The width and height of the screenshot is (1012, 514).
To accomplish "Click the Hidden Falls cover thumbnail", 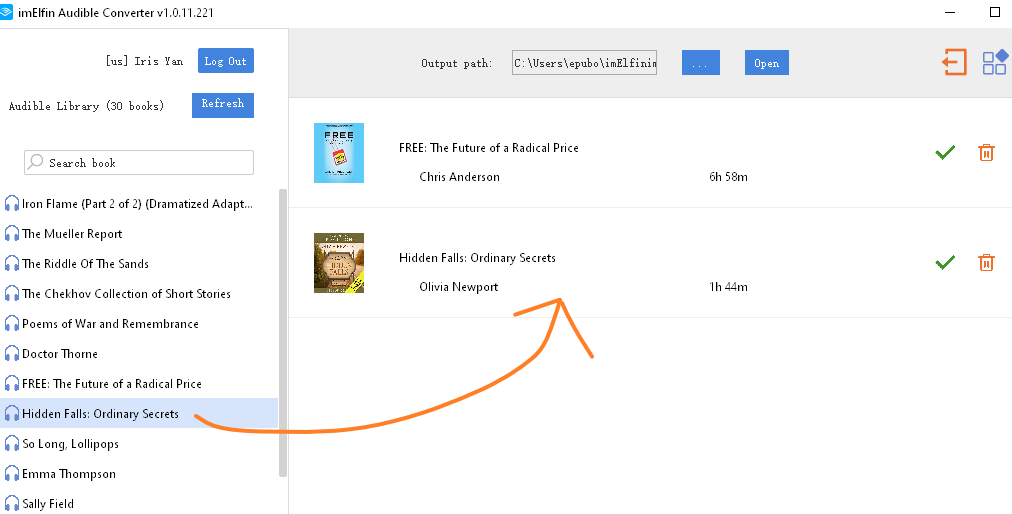I will pyautogui.click(x=339, y=263).
